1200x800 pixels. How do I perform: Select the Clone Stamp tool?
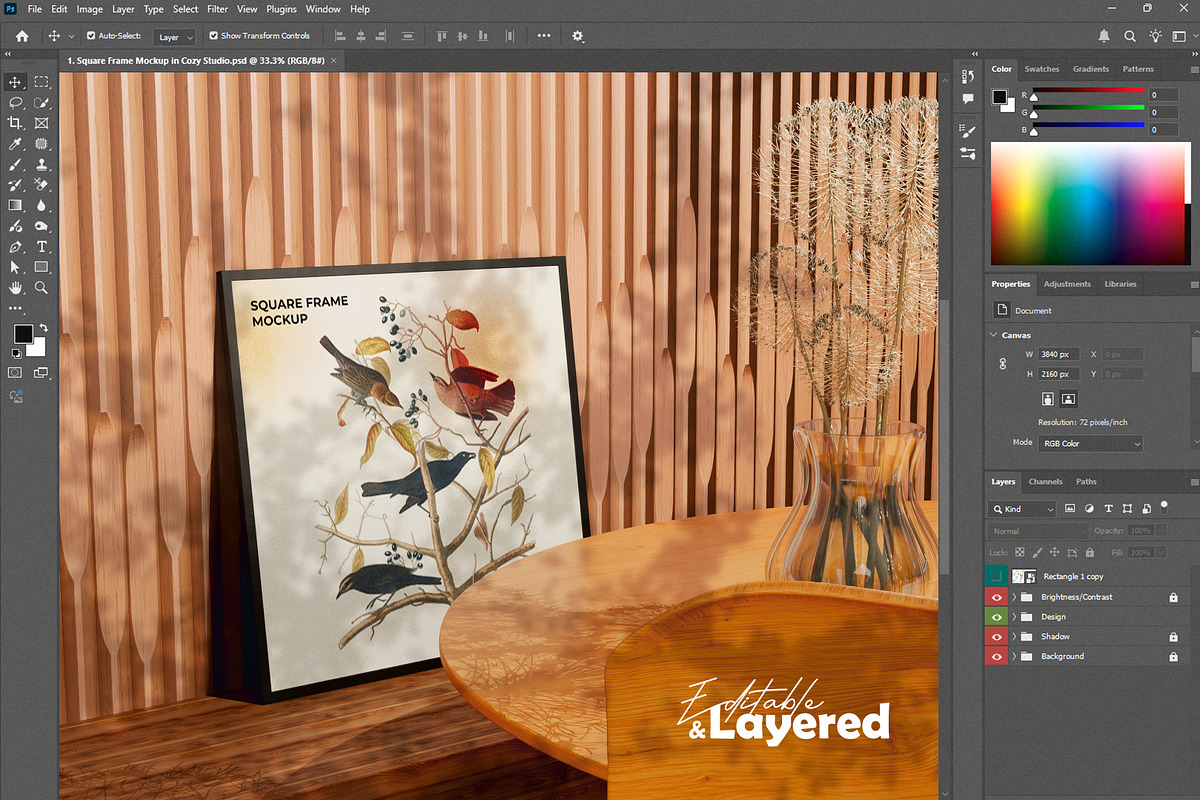pyautogui.click(x=42, y=164)
